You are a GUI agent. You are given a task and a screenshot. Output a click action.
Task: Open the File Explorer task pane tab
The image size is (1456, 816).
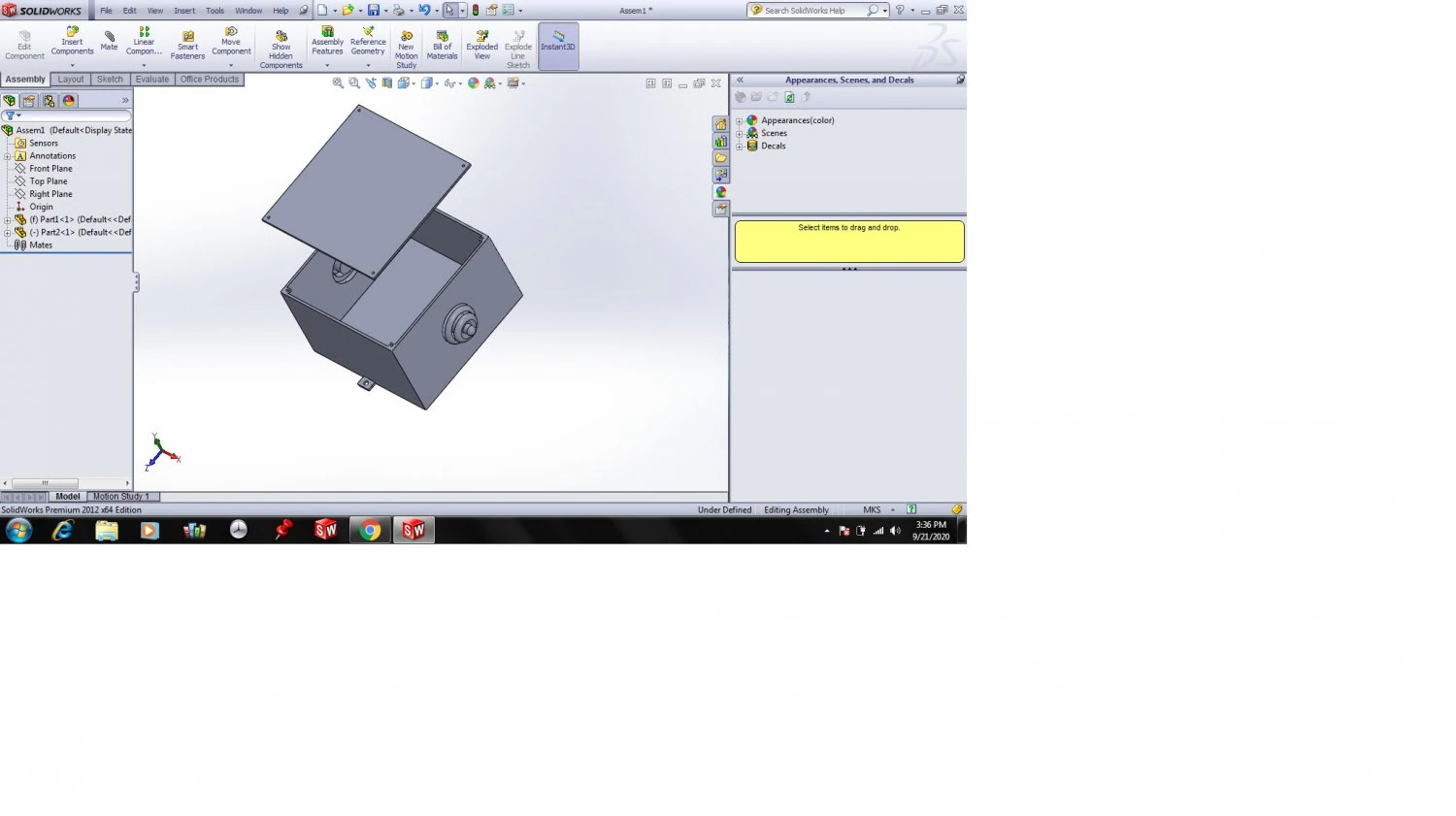tap(721, 158)
